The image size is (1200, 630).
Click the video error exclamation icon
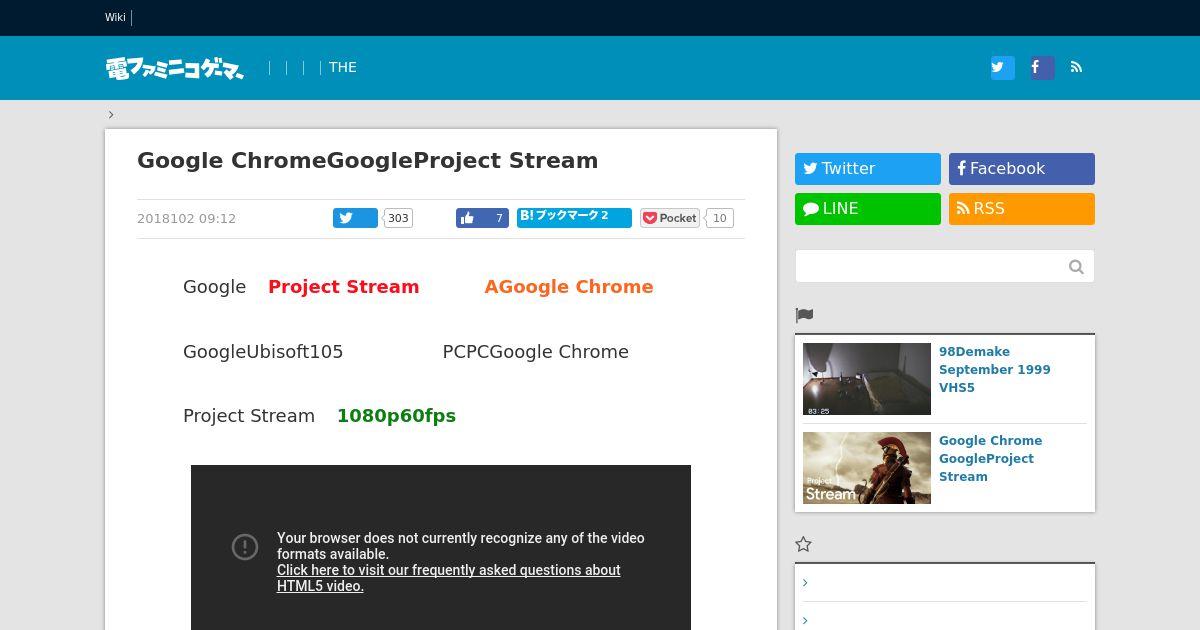[245, 546]
